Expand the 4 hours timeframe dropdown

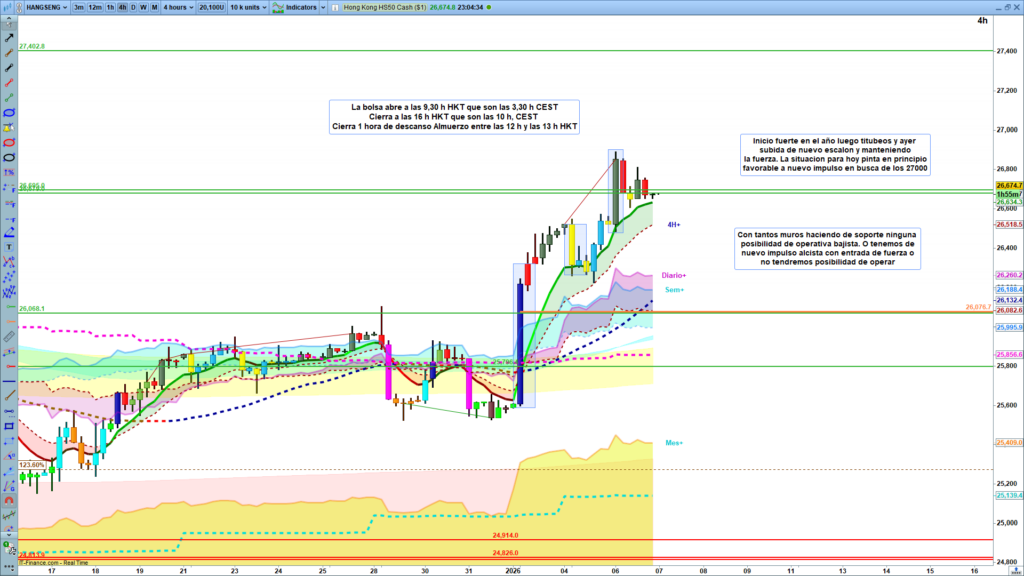click(177, 7)
